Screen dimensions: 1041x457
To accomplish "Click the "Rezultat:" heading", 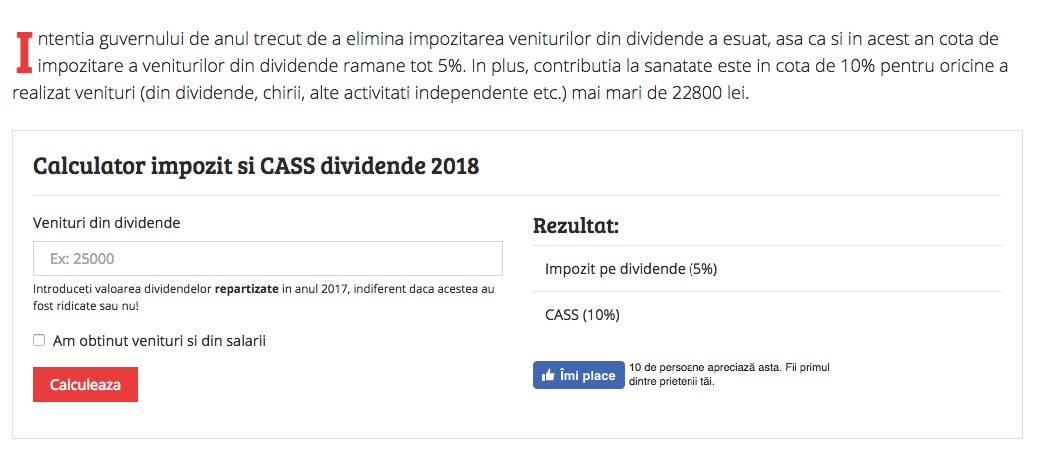I will point(576,226).
